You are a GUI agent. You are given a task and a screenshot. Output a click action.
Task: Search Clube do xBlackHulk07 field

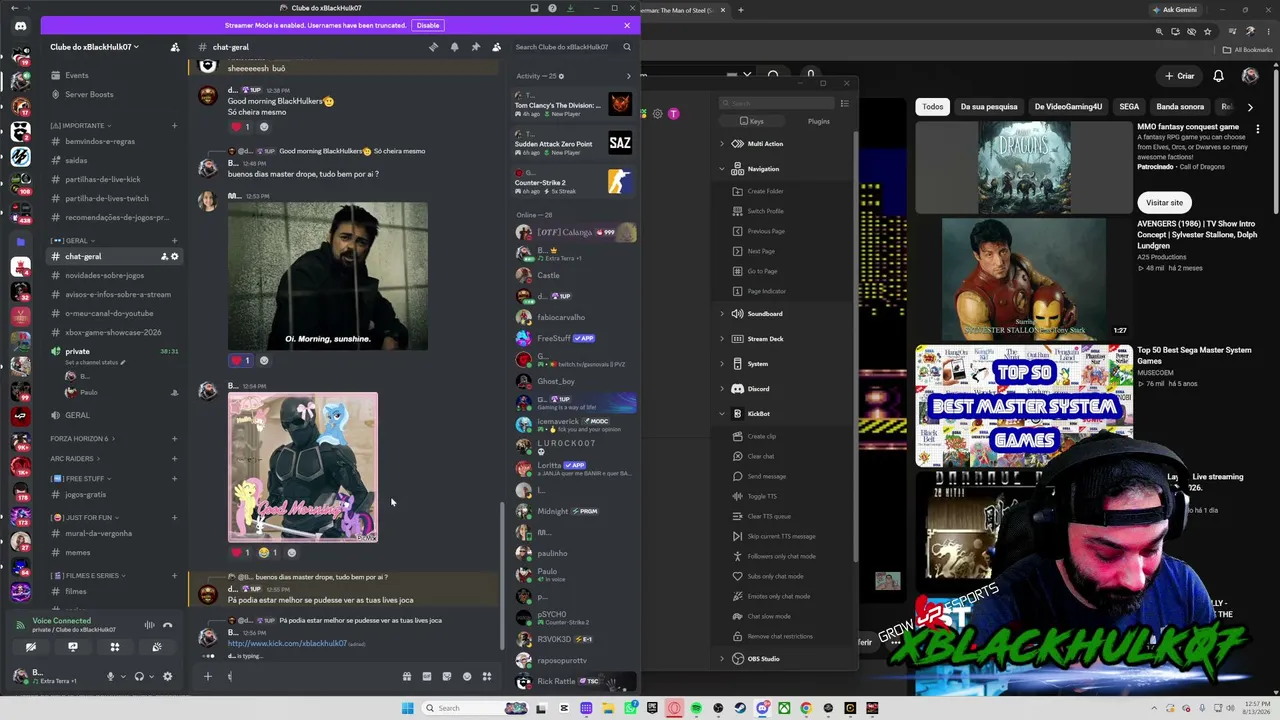click(572, 47)
